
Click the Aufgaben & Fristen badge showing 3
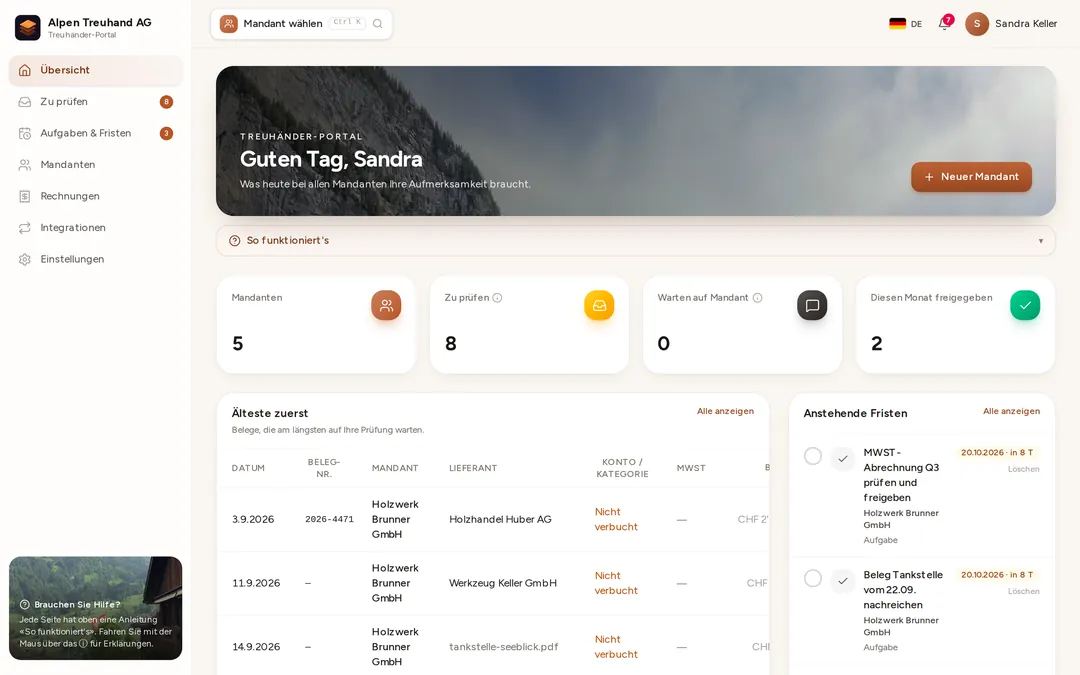pos(166,134)
